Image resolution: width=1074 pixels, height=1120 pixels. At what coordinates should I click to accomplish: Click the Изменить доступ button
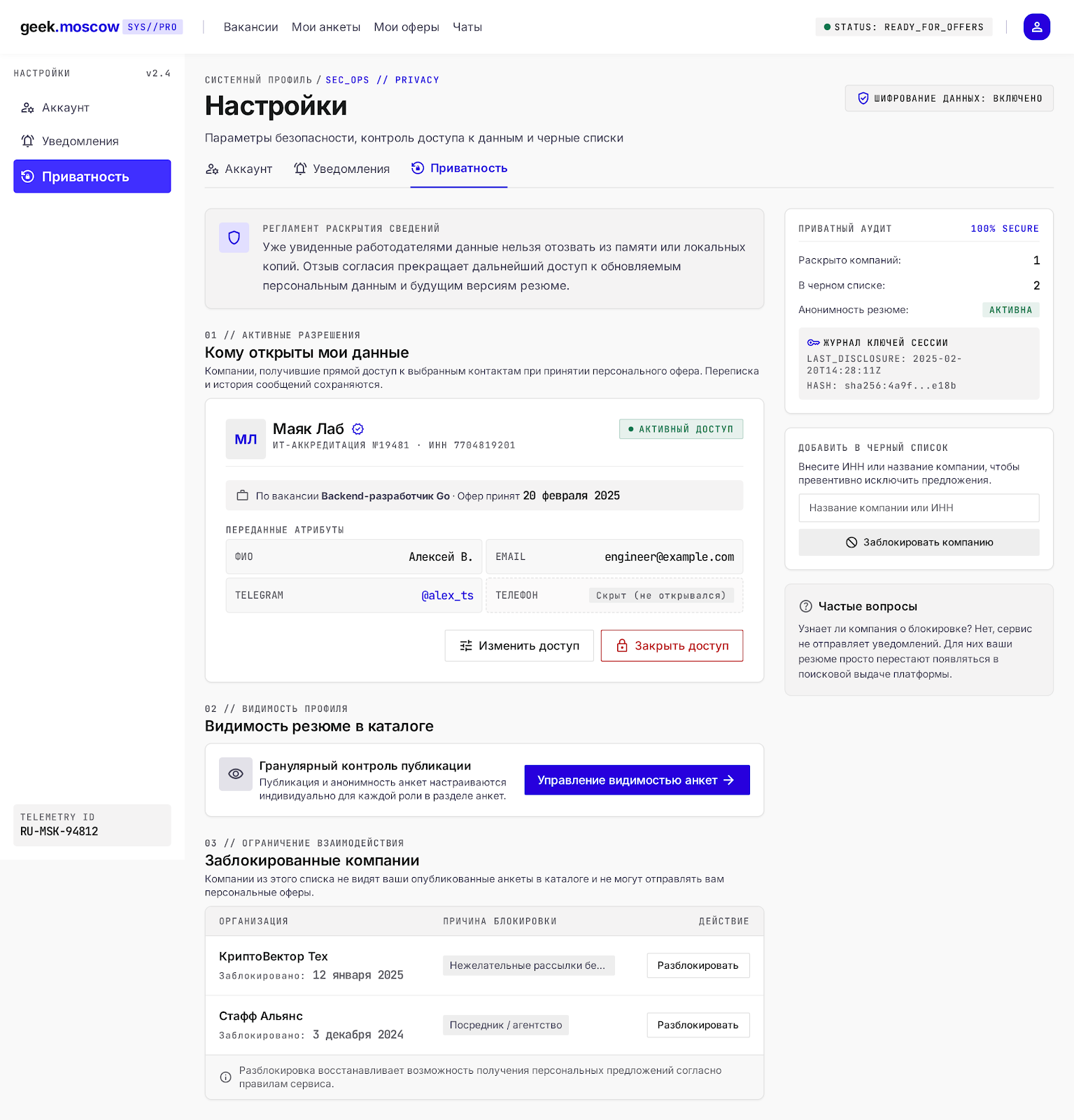519,645
